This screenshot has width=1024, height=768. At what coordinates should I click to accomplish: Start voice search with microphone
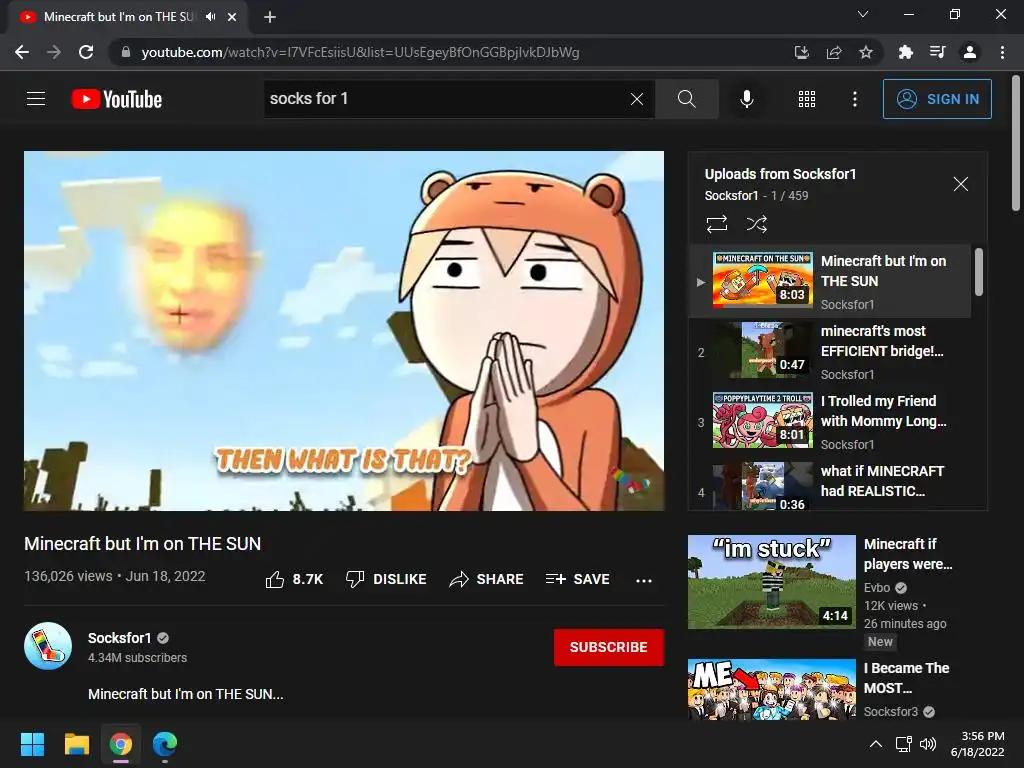(746, 99)
